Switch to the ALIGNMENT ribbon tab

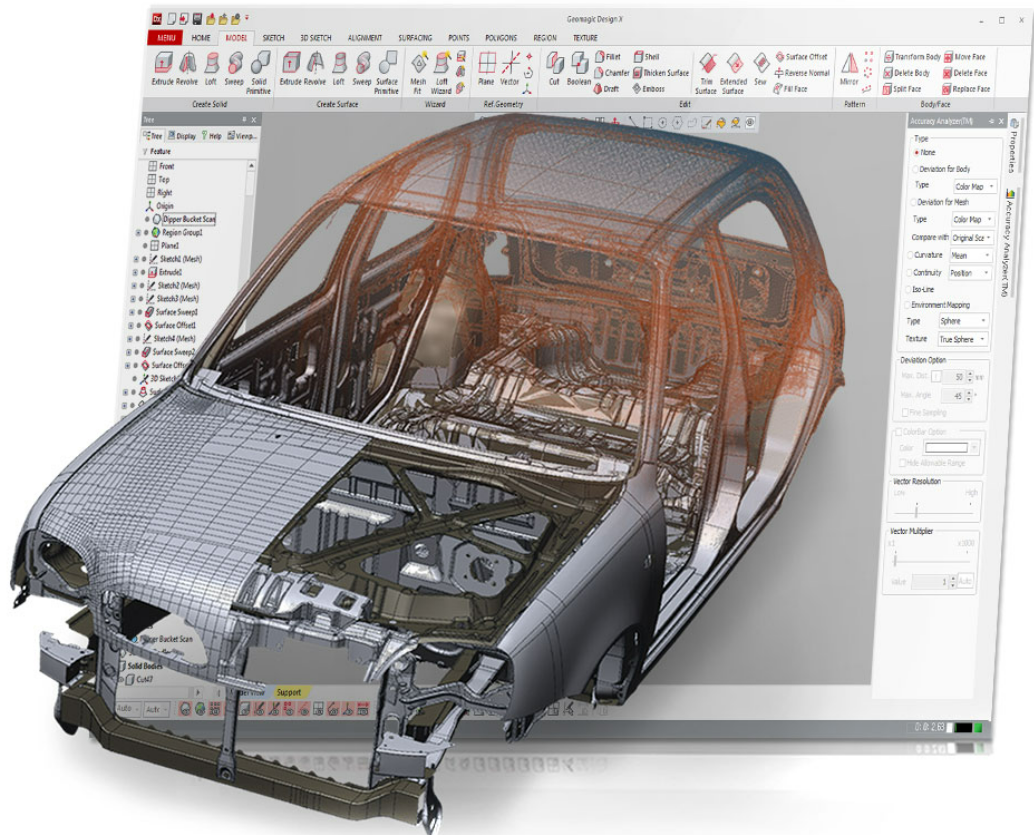(365, 38)
